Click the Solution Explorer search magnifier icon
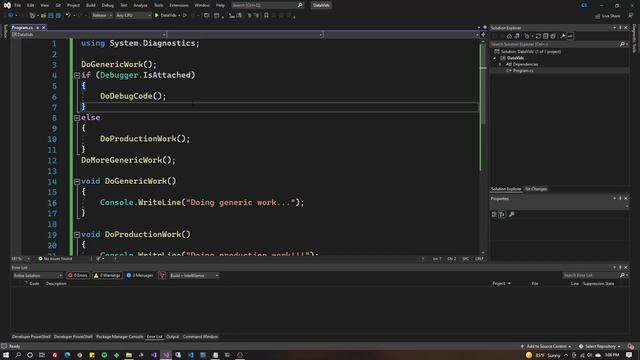This screenshot has height=360, width=640. 622,44
